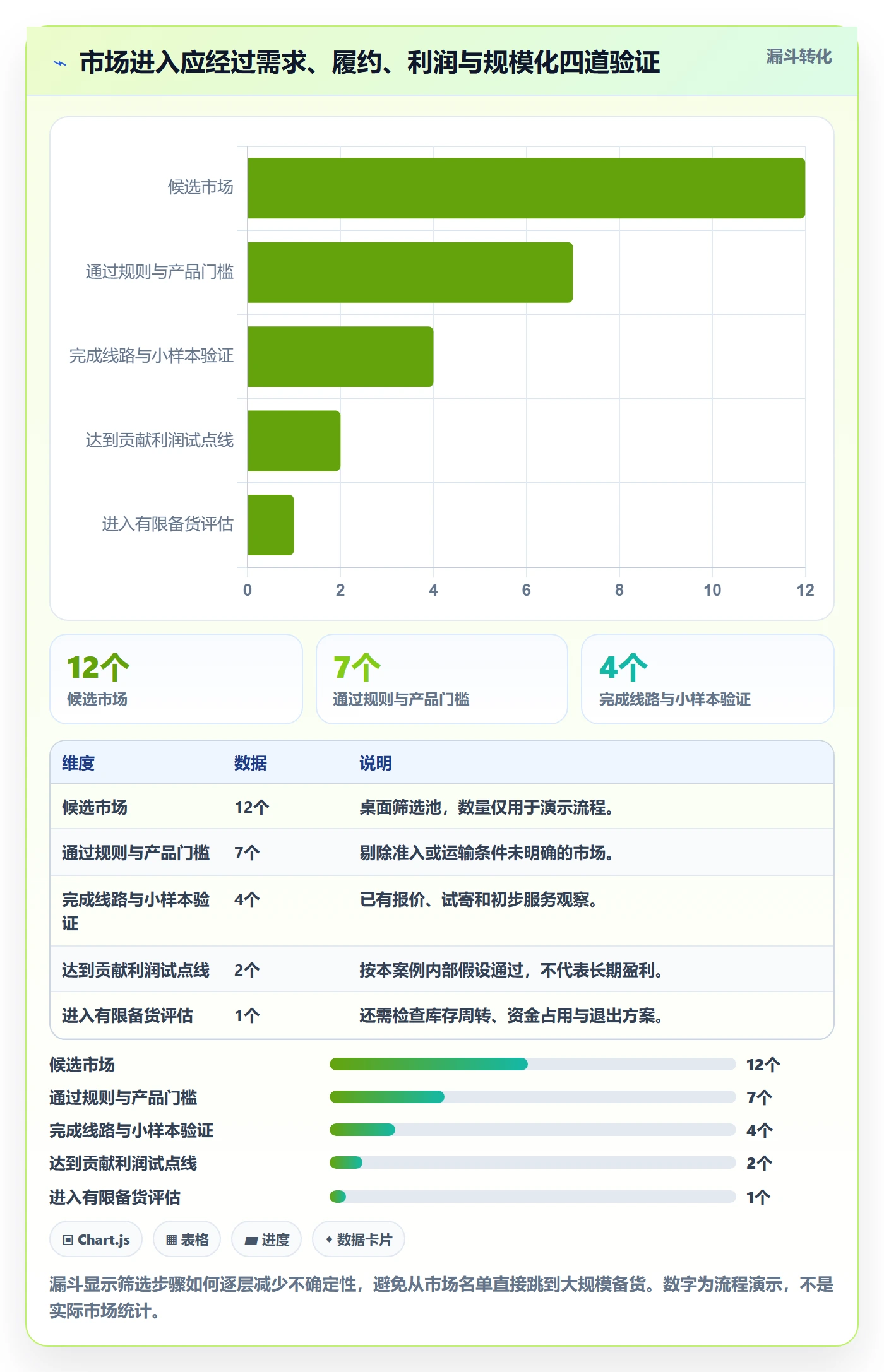Click the chart axis label 10
The height and width of the screenshot is (1372, 884).
coord(712,590)
